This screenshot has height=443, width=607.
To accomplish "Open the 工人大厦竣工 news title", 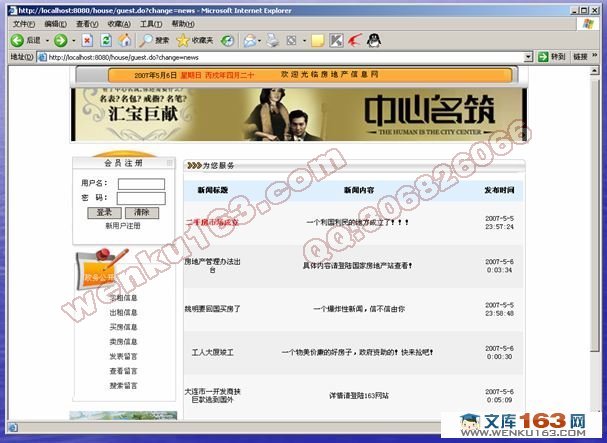I will [213, 352].
